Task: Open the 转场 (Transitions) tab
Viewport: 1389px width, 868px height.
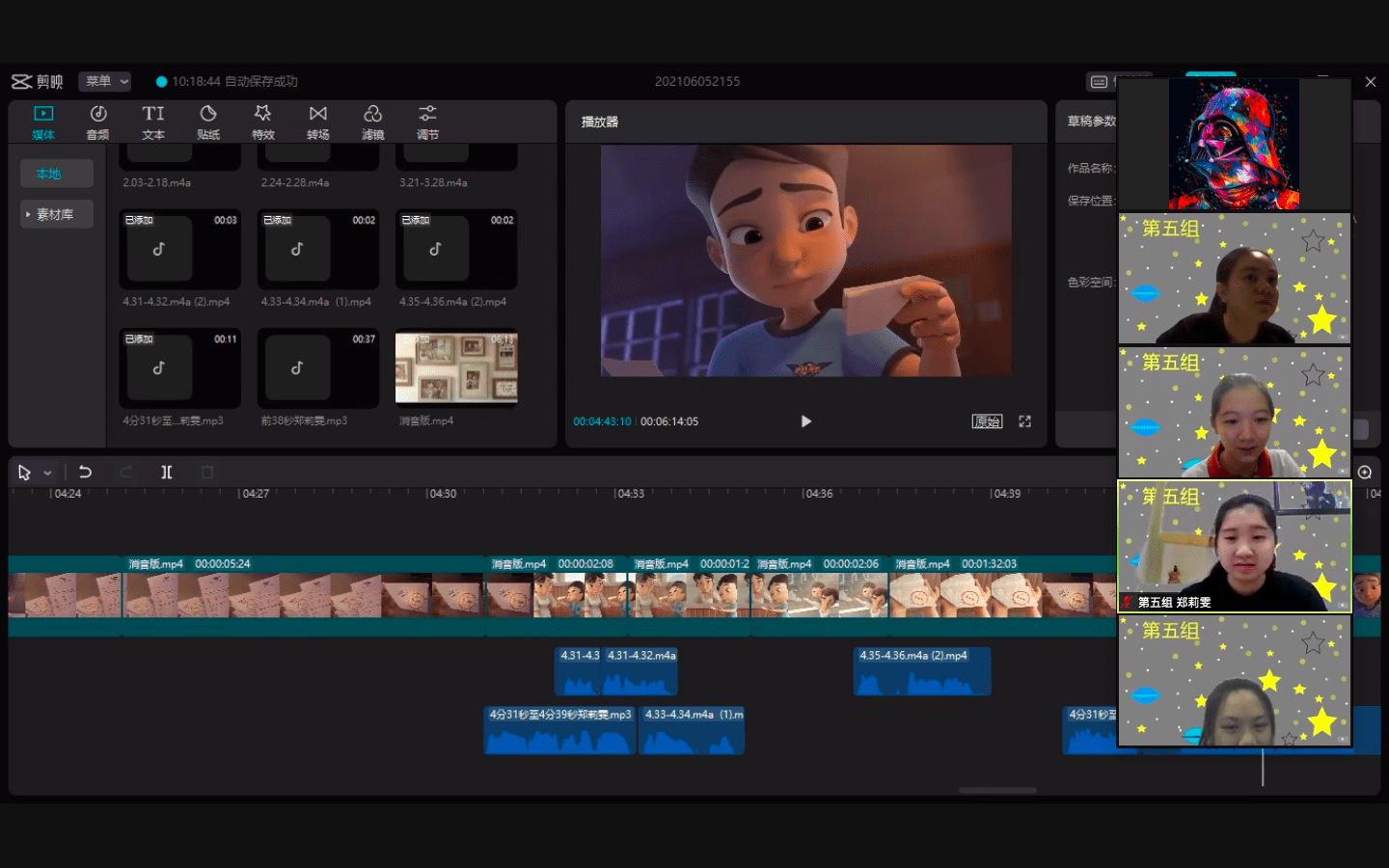Action: click(x=318, y=122)
